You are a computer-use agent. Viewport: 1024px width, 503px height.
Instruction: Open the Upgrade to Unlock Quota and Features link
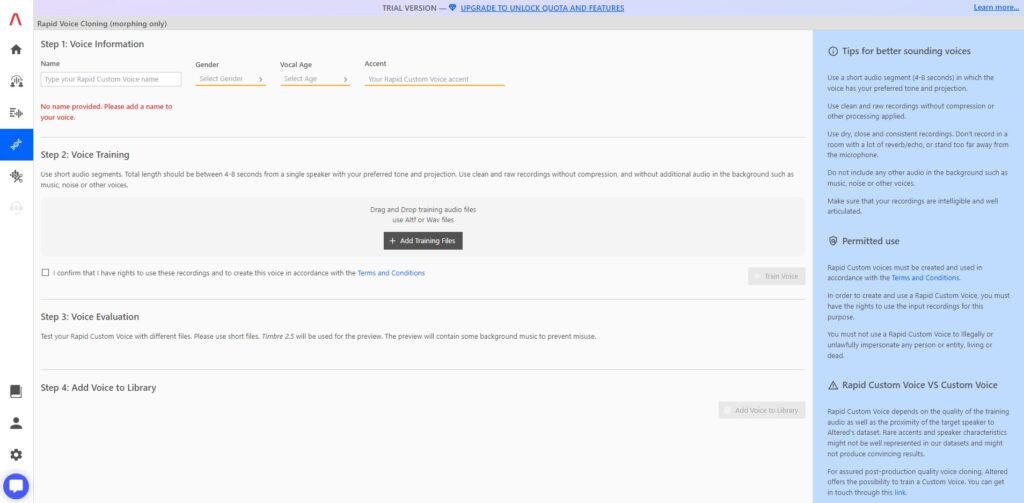pyautogui.click(x=542, y=8)
